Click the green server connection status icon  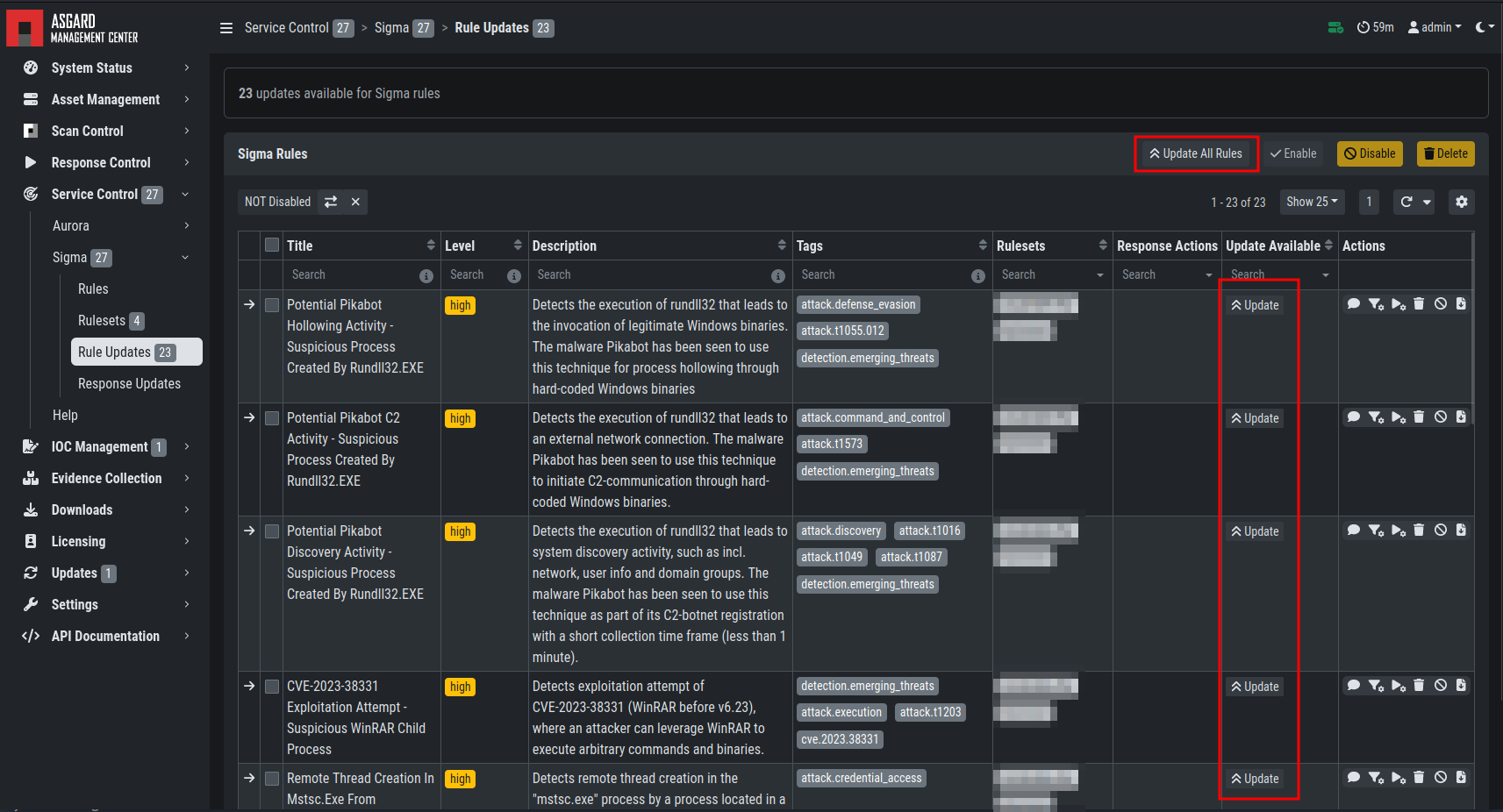(1335, 28)
